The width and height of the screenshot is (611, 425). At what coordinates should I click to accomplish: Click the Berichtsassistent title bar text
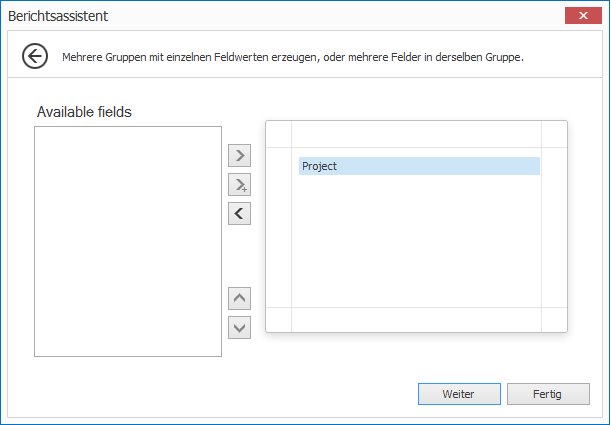pos(58,16)
